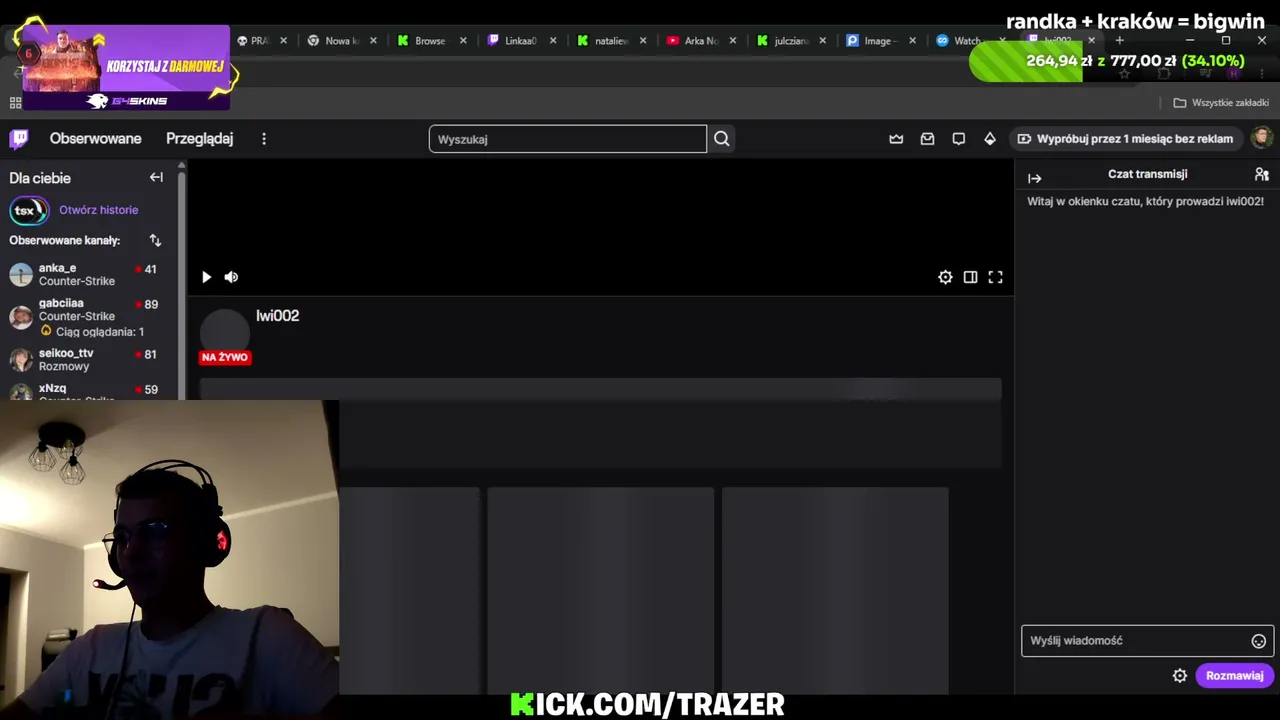Viewport: 1280px width, 720px height.
Task: Click the magnifier search button
Action: (x=722, y=139)
